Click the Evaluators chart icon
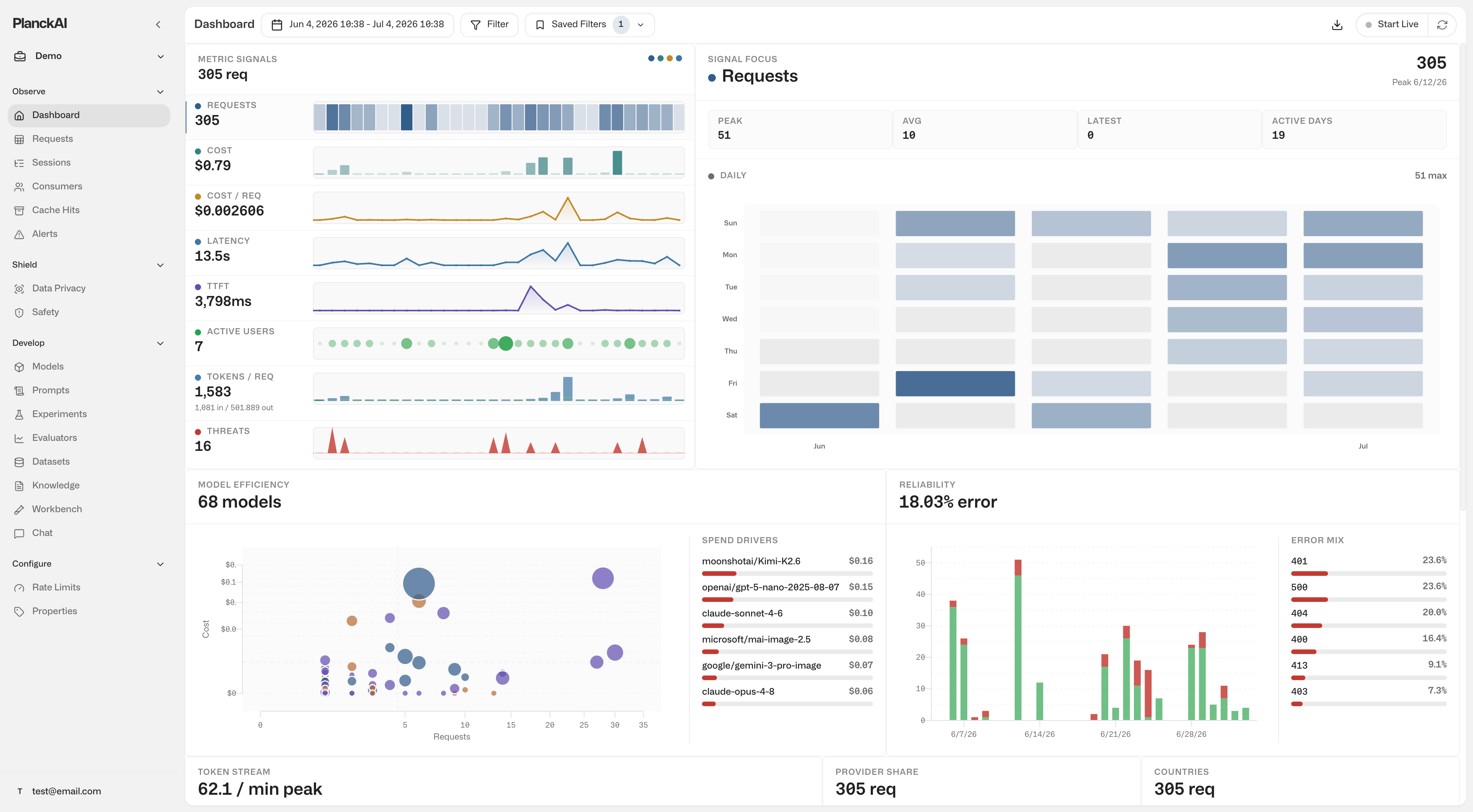The width and height of the screenshot is (1473, 812). click(x=20, y=438)
